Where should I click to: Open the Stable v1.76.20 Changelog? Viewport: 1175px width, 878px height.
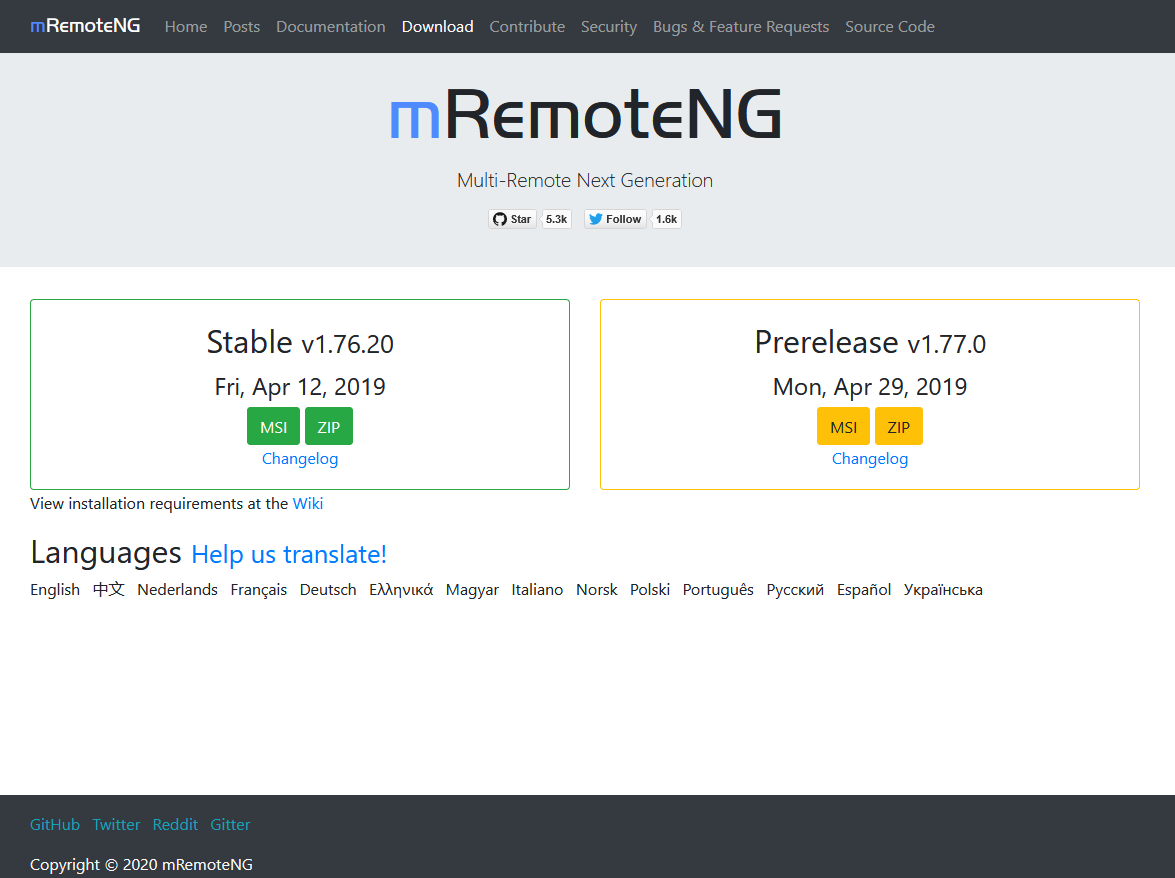coord(300,458)
